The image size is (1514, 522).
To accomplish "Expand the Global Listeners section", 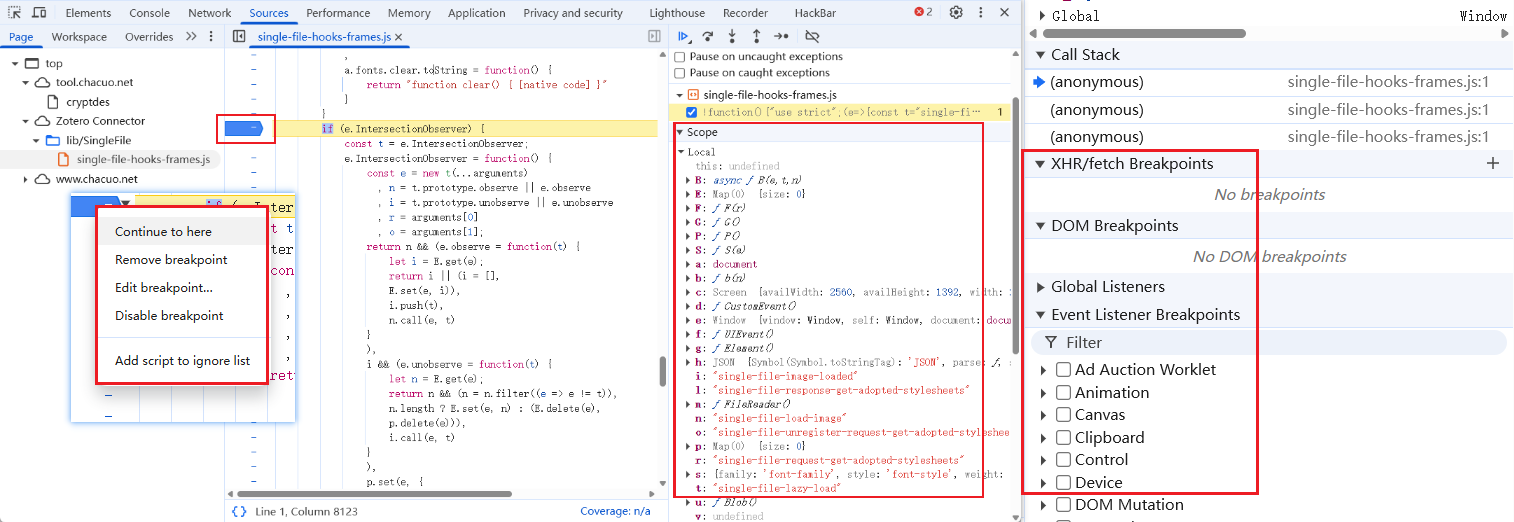I will click(1041, 287).
